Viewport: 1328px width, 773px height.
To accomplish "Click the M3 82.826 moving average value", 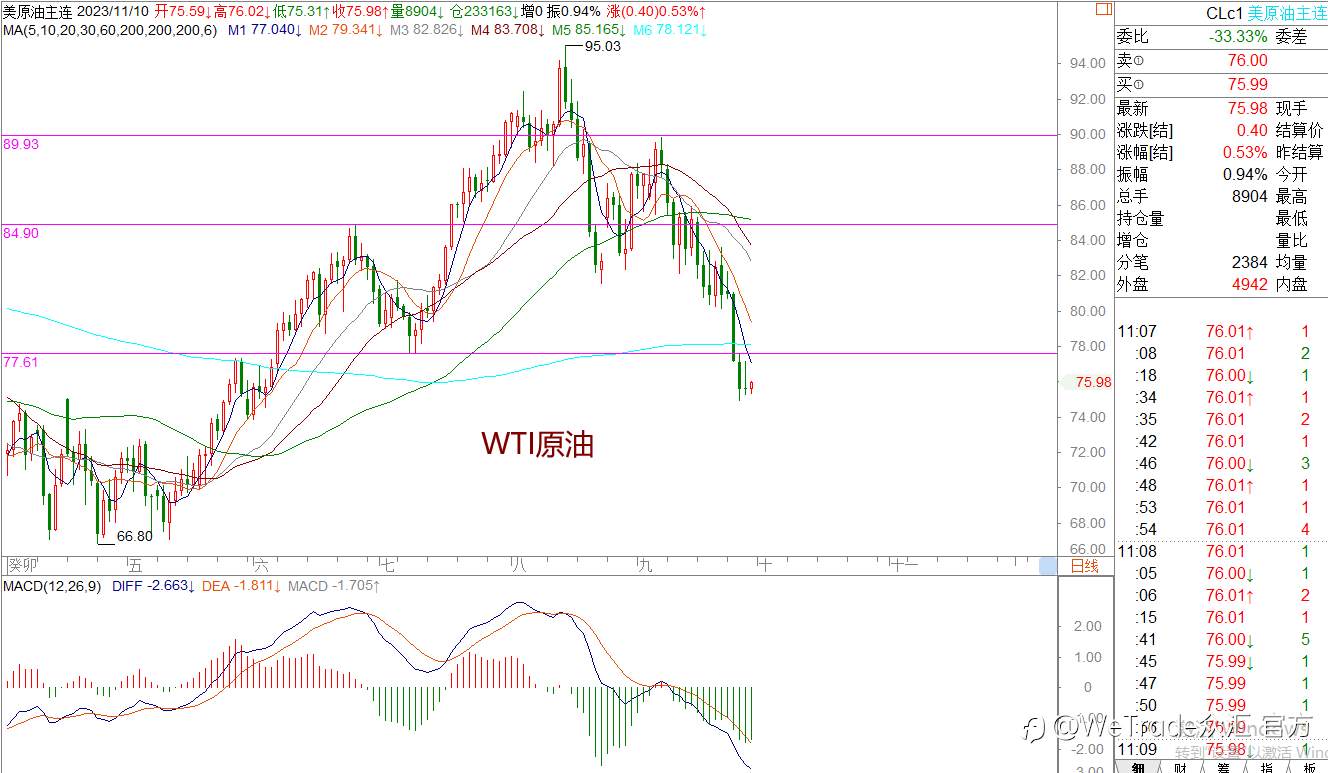I will tap(426, 30).
